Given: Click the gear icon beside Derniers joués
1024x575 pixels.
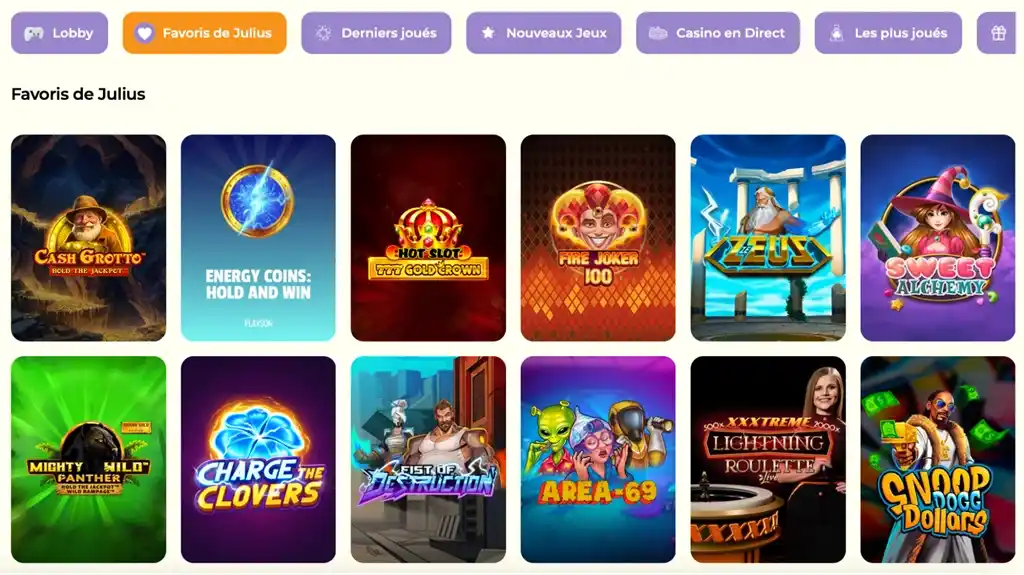Looking at the screenshot, I should [323, 33].
